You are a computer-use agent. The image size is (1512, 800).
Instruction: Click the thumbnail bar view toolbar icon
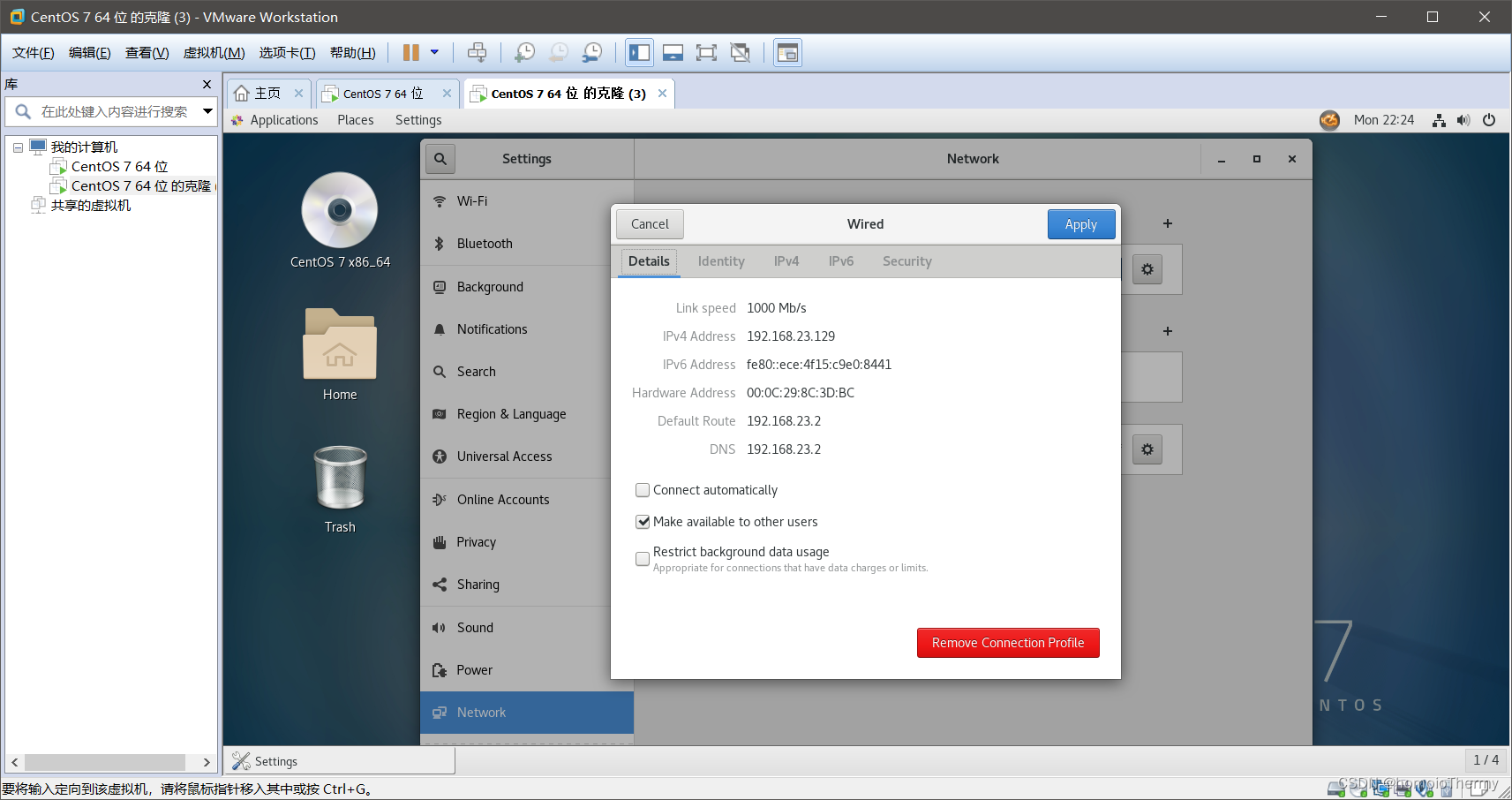pyautogui.click(x=673, y=53)
